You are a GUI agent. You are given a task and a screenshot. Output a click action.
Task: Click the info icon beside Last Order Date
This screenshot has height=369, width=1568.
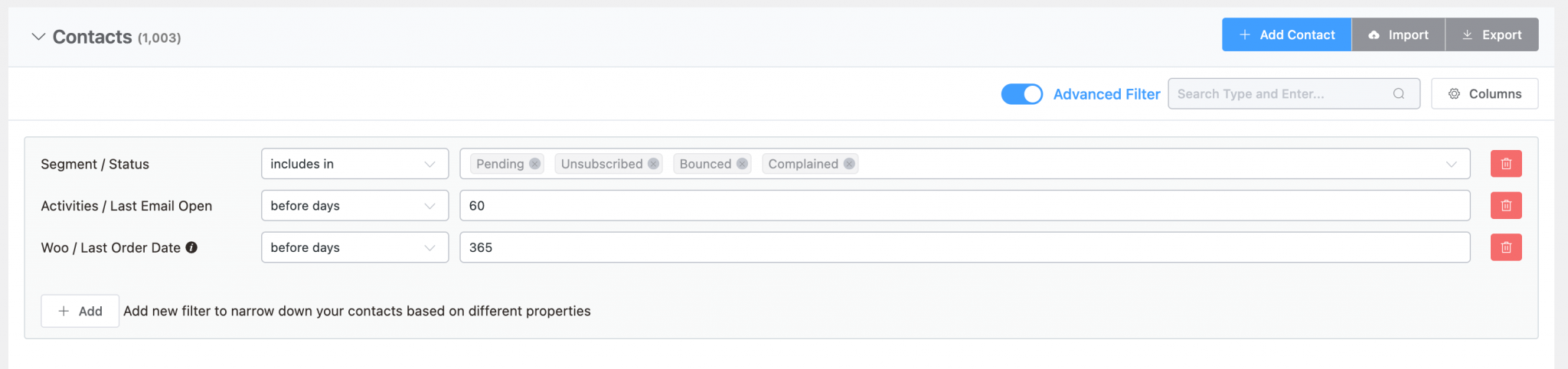click(x=192, y=247)
